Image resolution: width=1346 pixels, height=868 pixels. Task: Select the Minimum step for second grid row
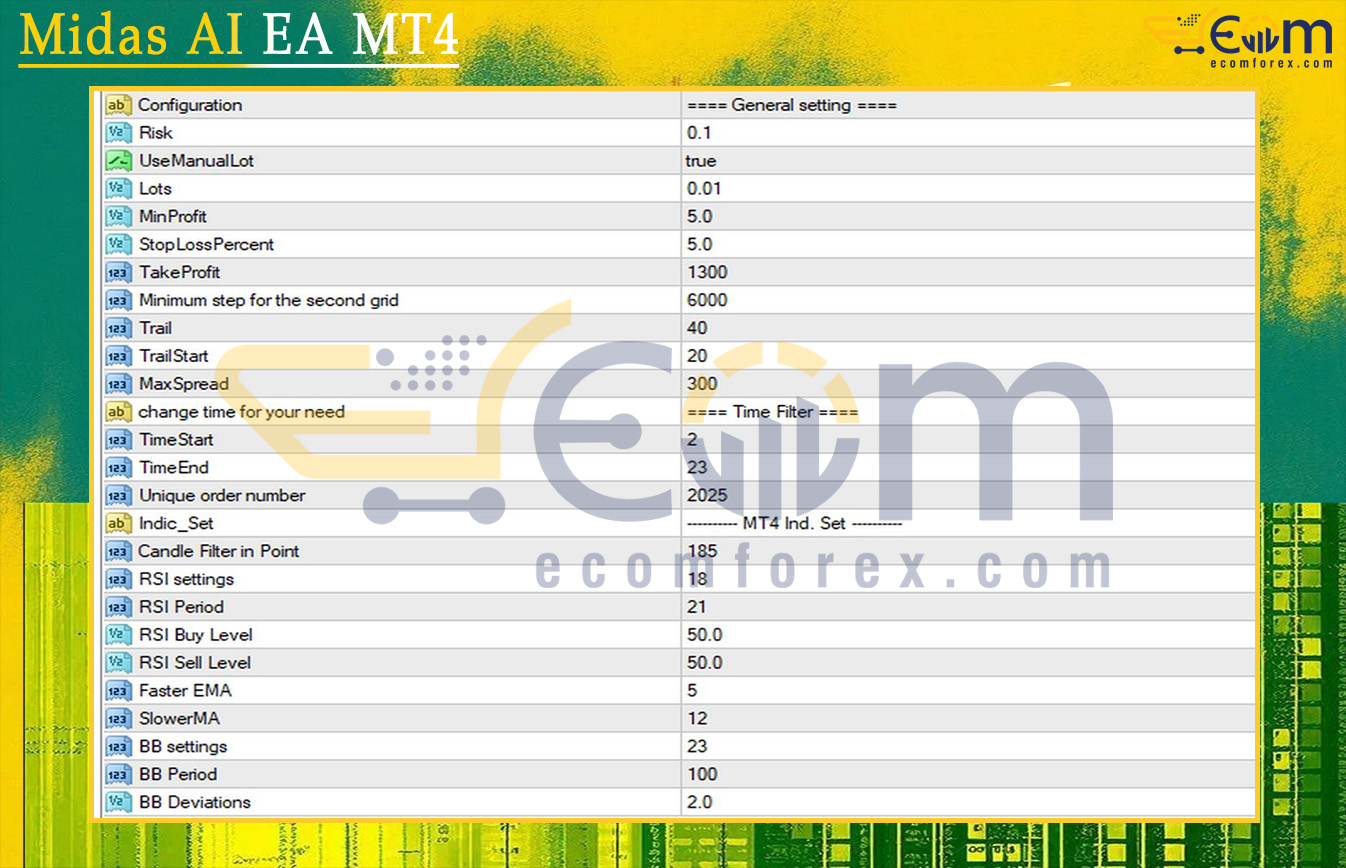click(268, 300)
